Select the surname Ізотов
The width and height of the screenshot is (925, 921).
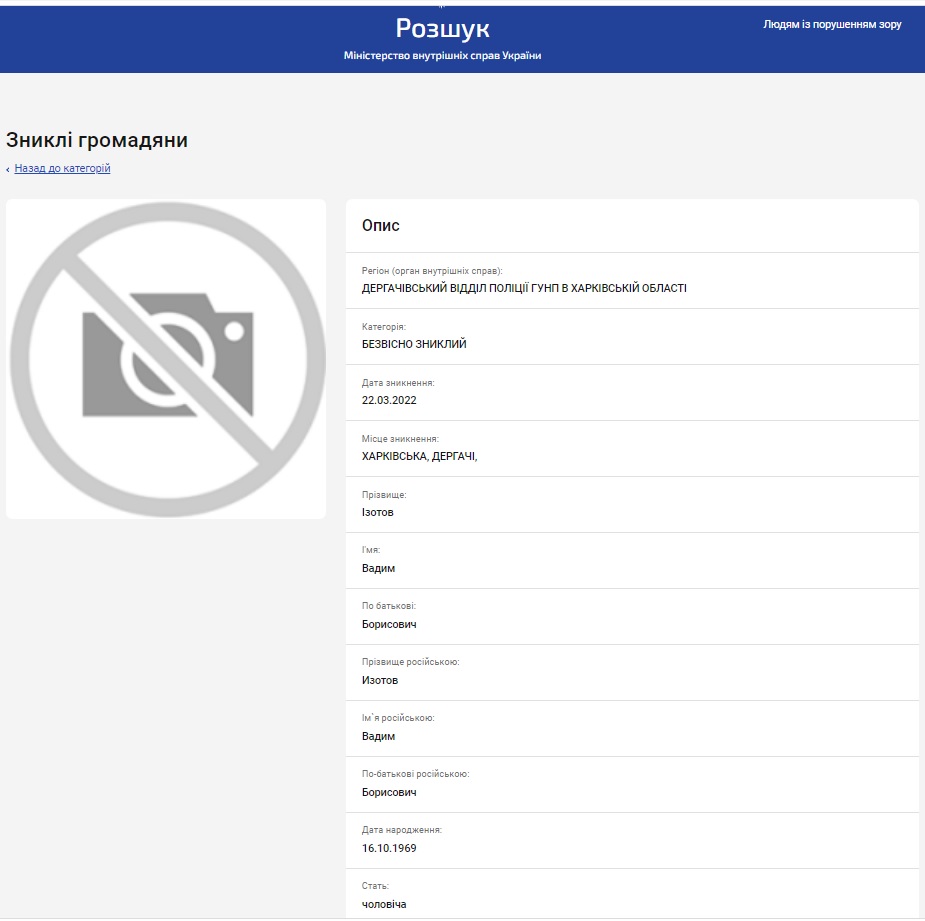point(379,512)
